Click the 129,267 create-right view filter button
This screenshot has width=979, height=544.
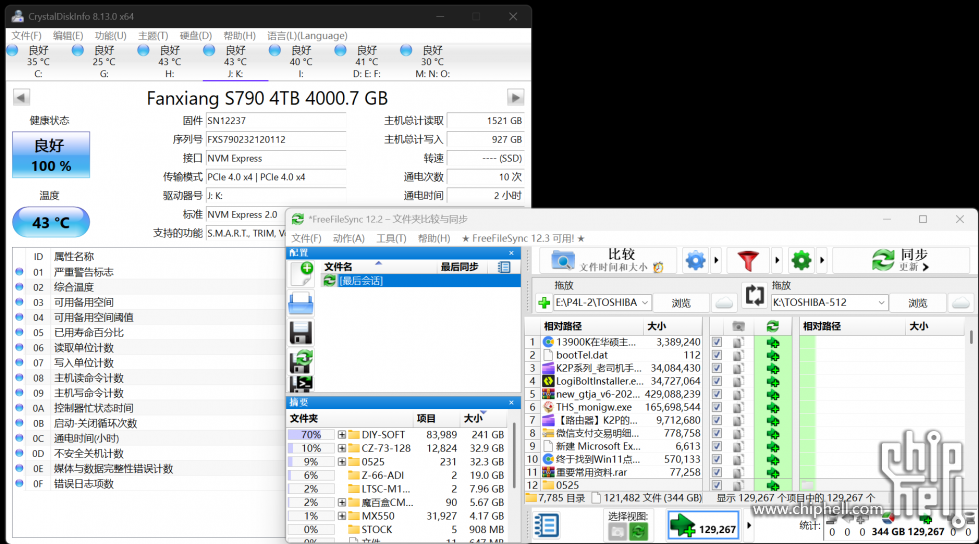pos(704,526)
